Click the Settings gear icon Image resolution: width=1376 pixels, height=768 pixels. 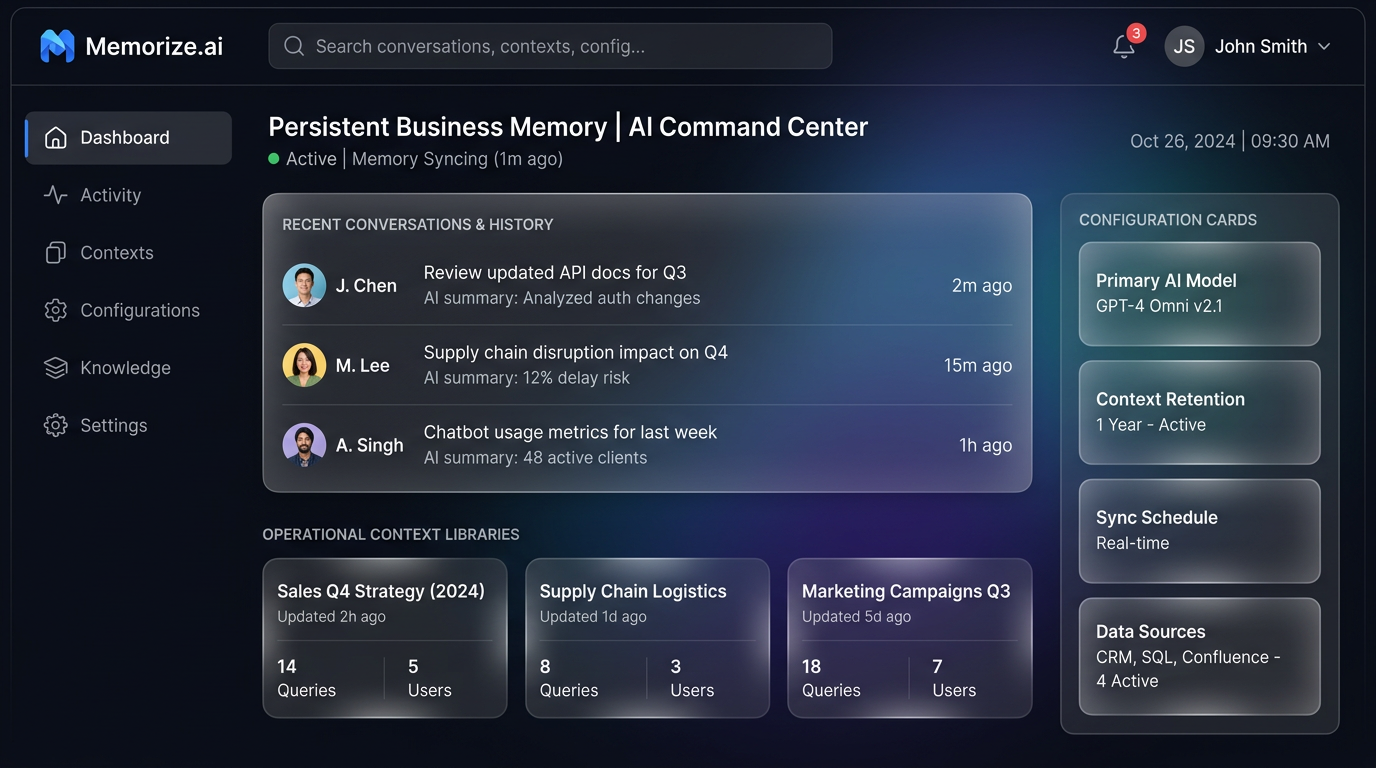pyautogui.click(x=56, y=425)
